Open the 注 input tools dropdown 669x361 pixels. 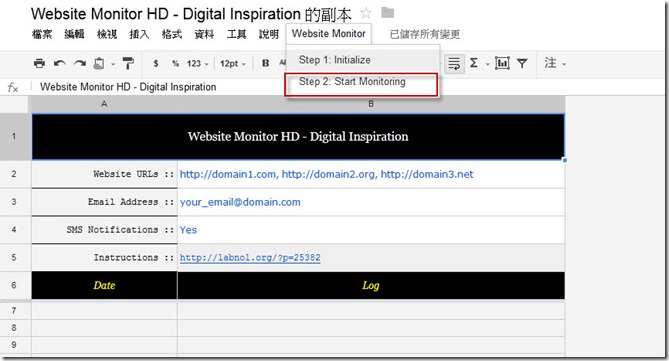coord(555,63)
